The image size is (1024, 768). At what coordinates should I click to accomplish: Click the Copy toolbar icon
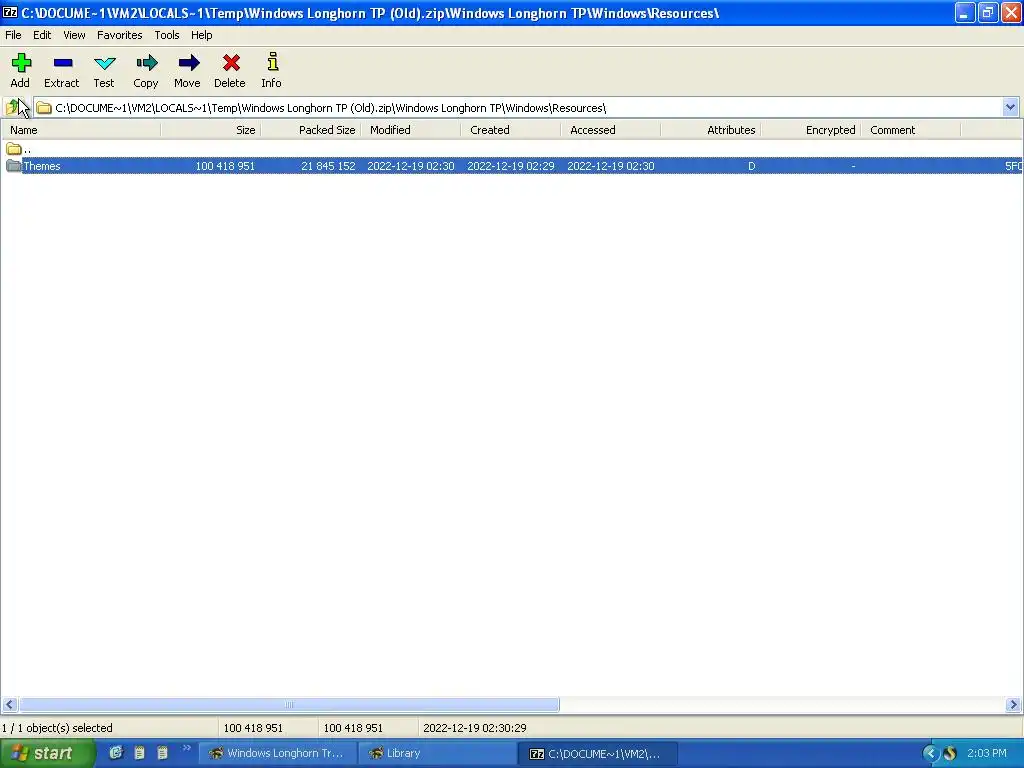tap(146, 63)
